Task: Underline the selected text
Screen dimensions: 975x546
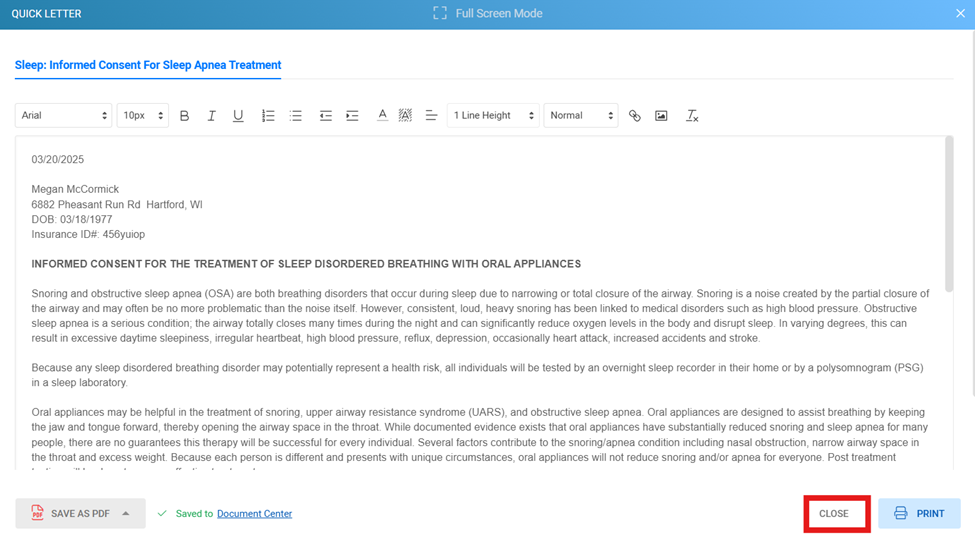Action: (x=238, y=116)
